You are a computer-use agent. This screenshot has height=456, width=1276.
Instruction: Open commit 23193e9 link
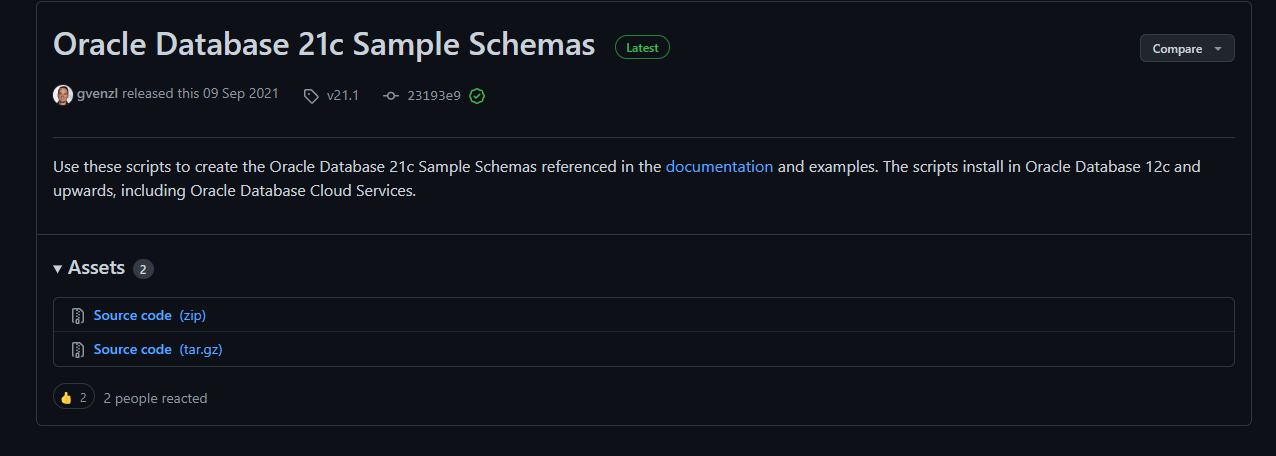pyautogui.click(x=434, y=96)
